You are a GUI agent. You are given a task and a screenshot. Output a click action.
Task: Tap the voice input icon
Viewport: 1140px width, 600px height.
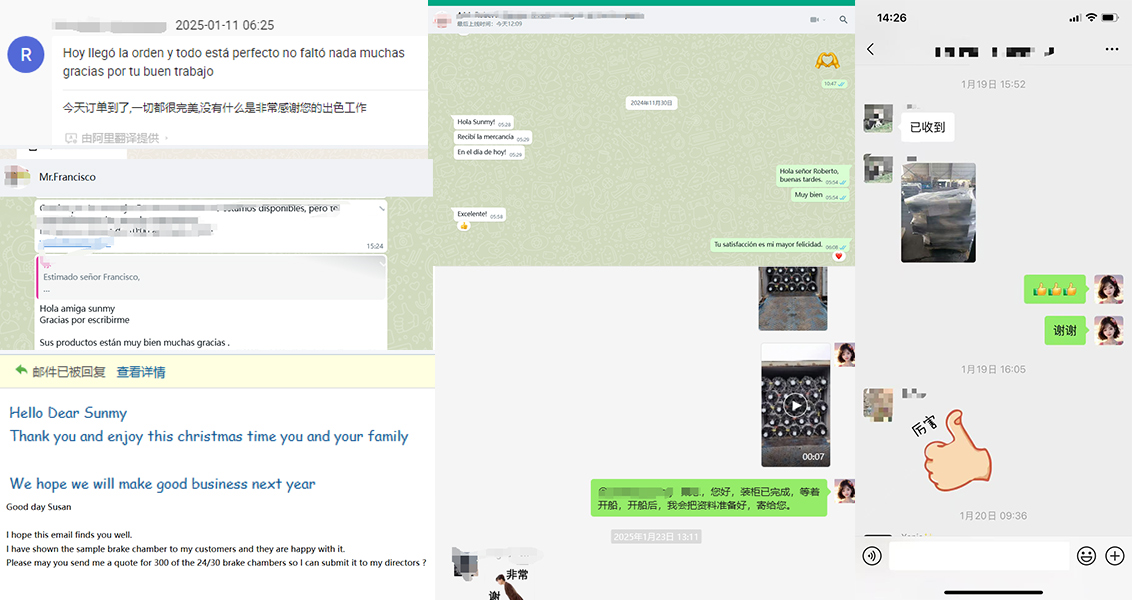872,556
